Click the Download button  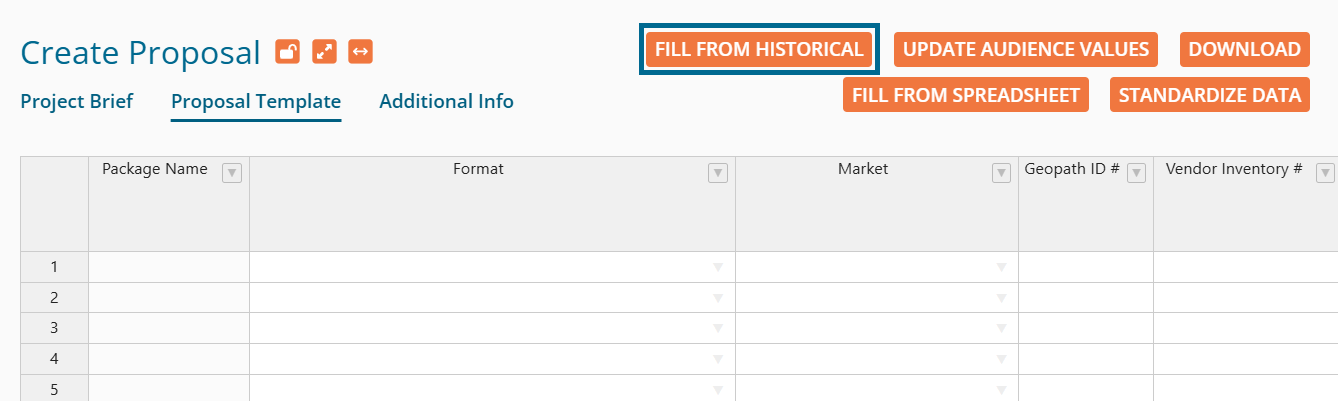1244,49
